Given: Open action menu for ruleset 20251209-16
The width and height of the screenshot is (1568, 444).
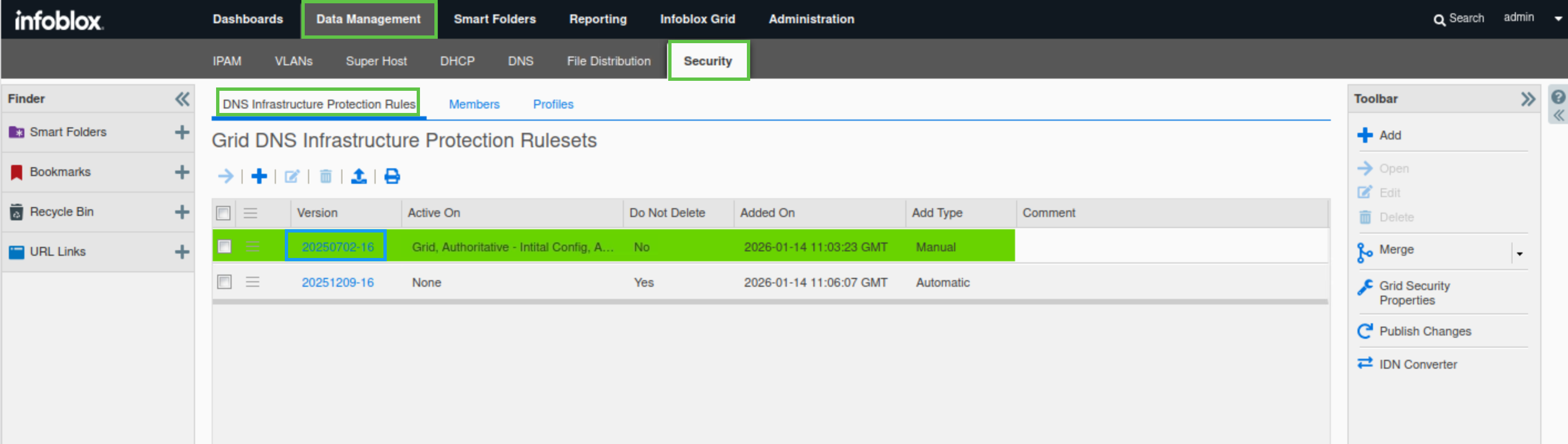Looking at the screenshot, I should [x=253, y=282].
